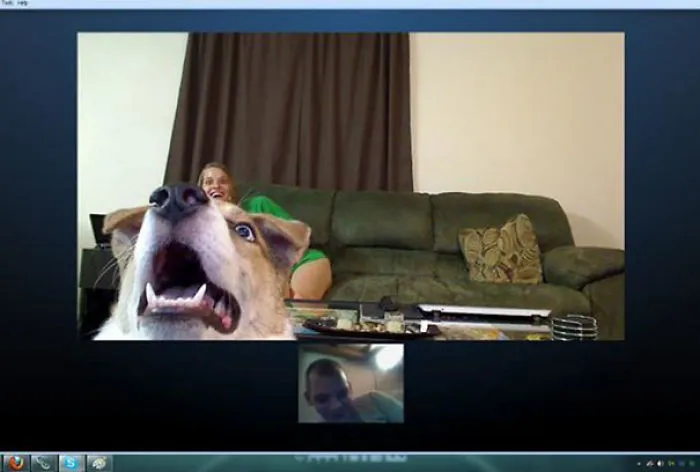Viewport: 700px width, 472px height.
Task: Select the self-view video thumbnail
Action: [x=351, y=383]
